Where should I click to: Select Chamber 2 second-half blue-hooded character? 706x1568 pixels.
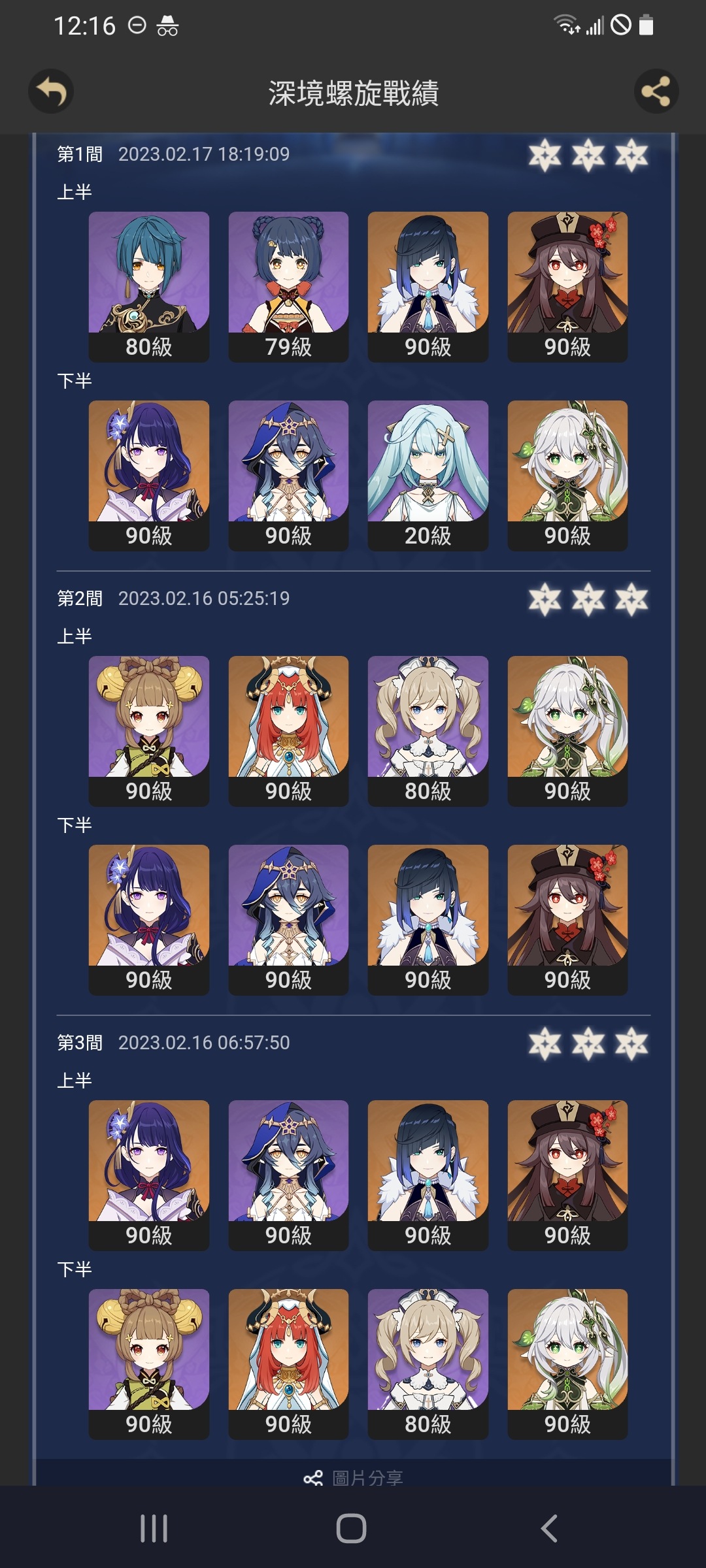point(288,920)
